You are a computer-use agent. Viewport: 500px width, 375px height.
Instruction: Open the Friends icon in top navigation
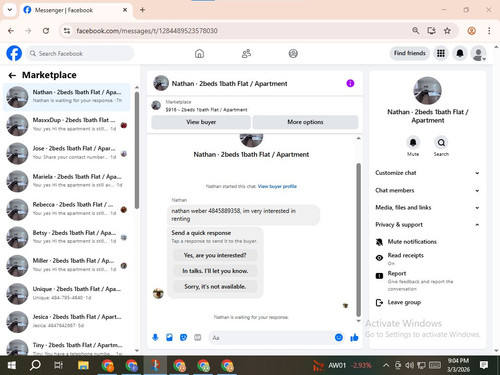tap(246, 53)
